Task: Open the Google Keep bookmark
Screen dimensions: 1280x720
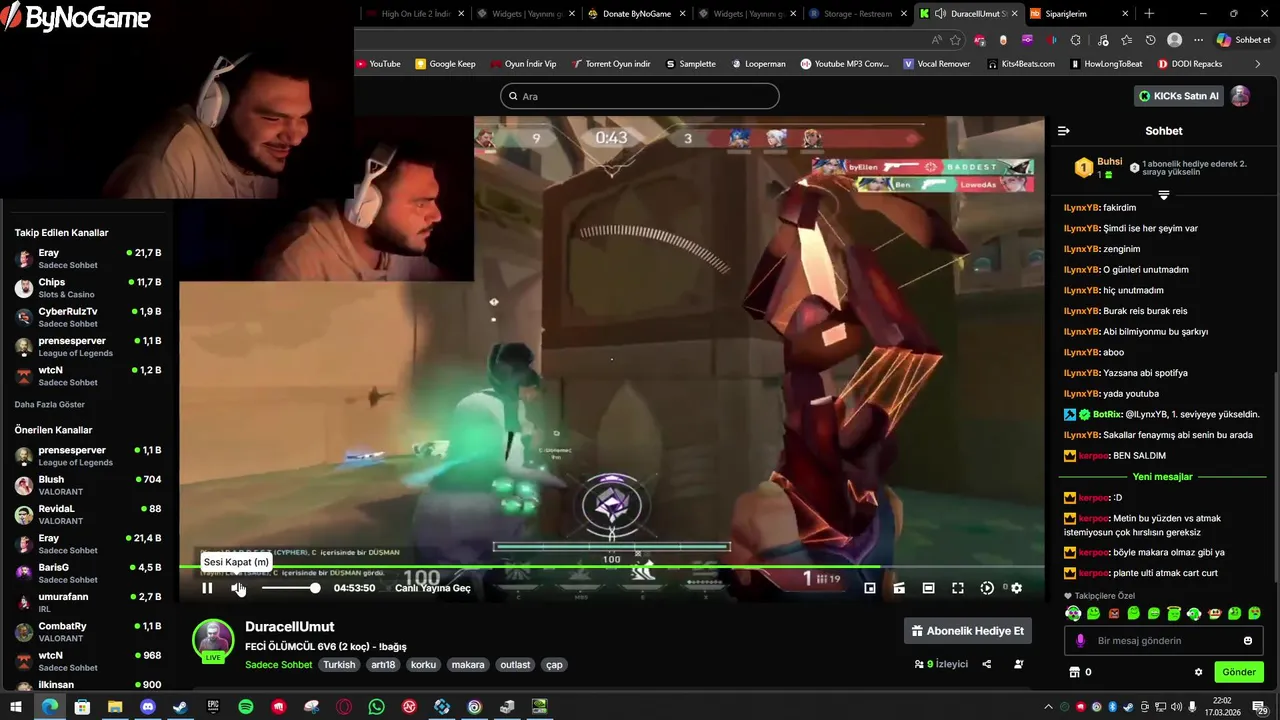Action: [446, 64]
